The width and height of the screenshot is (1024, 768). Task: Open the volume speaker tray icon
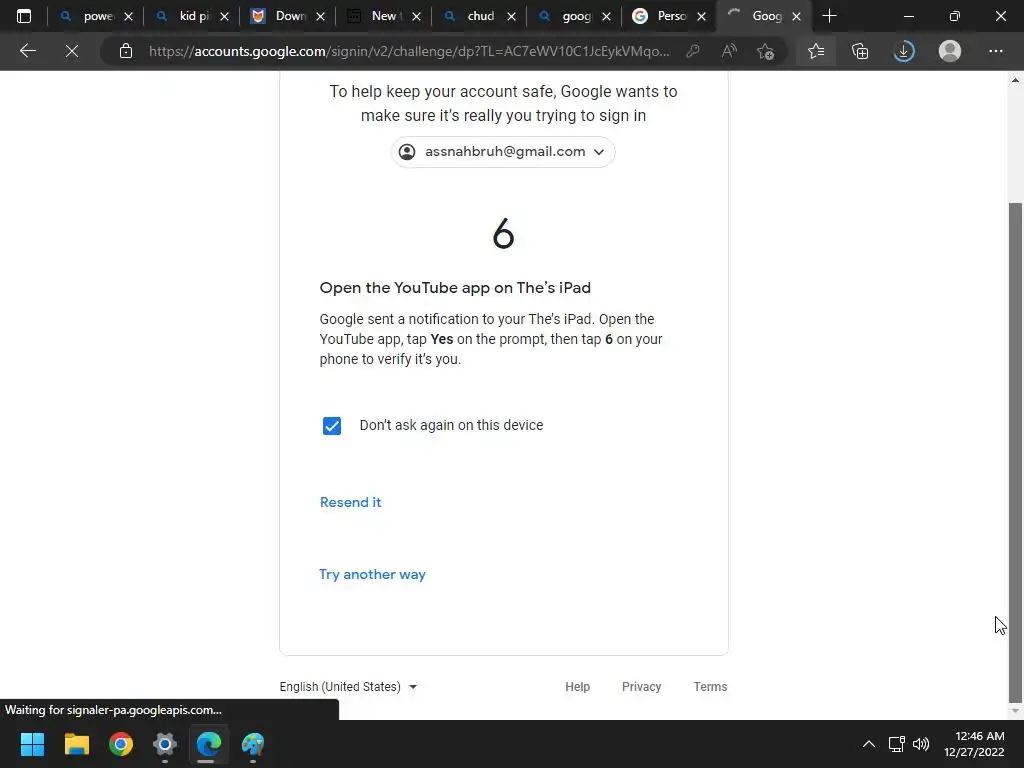[x=921, y=744]
